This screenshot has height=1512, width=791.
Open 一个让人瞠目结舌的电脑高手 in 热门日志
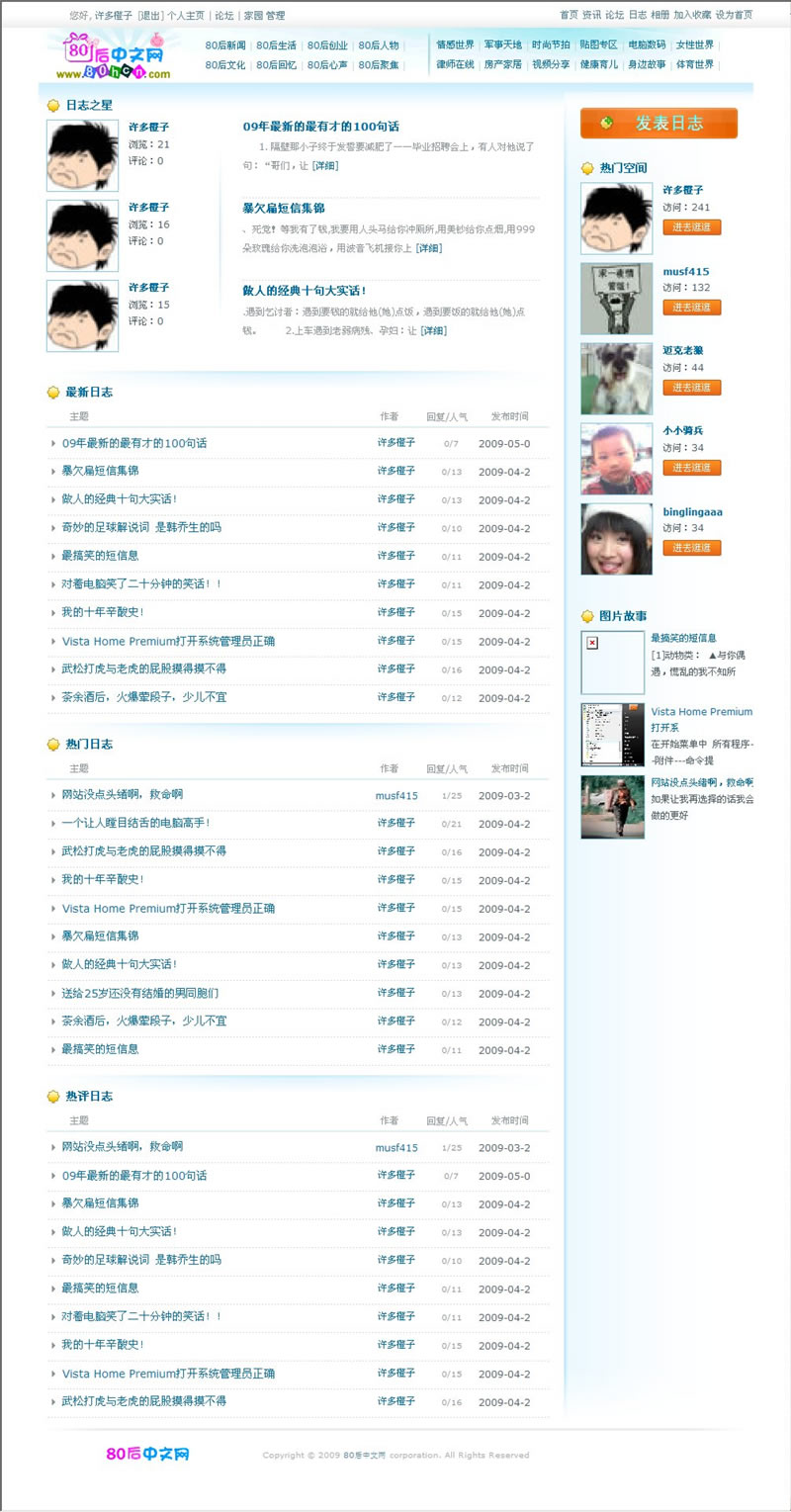135,823
